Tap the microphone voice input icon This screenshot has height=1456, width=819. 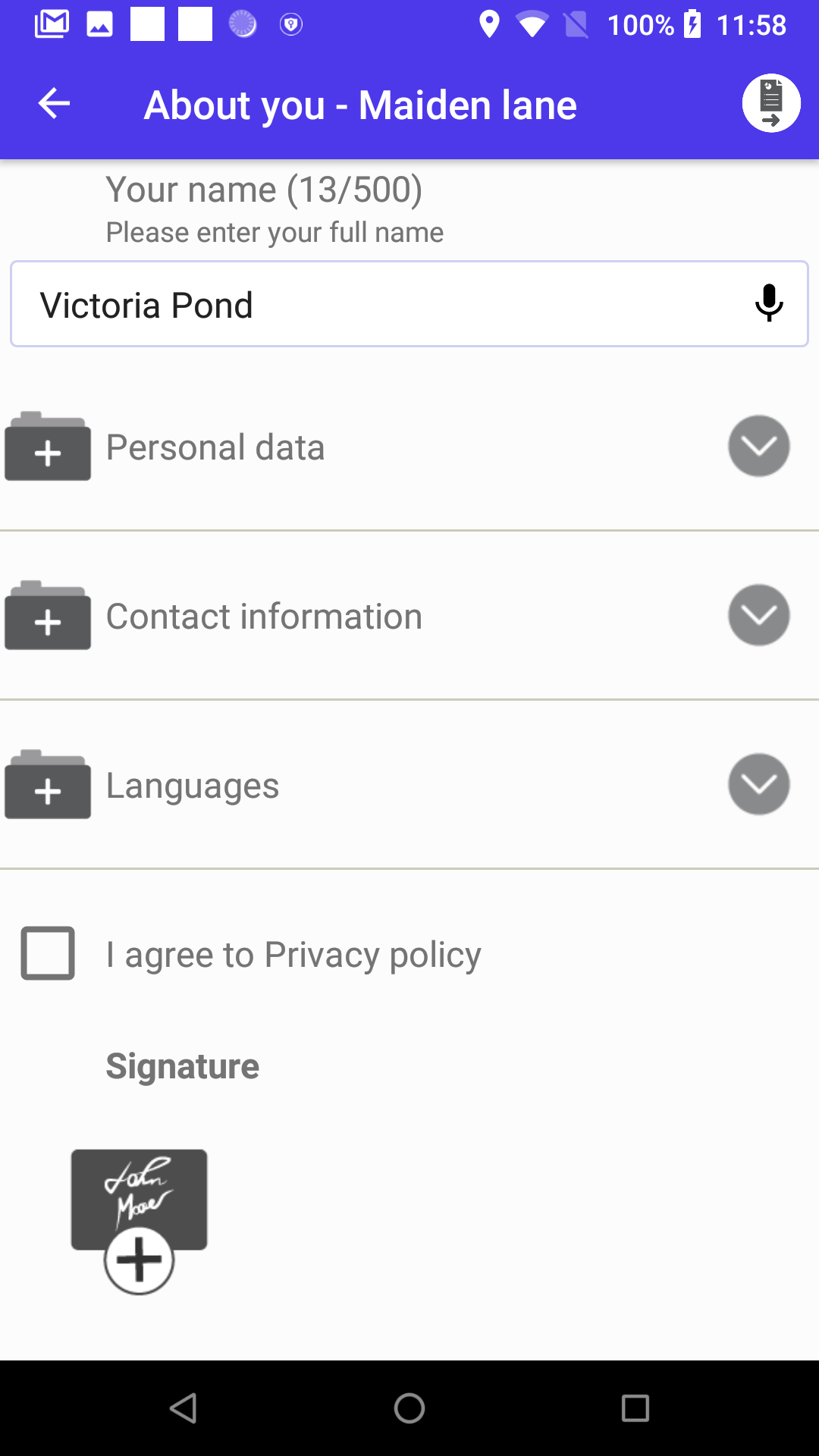(768, 303)
